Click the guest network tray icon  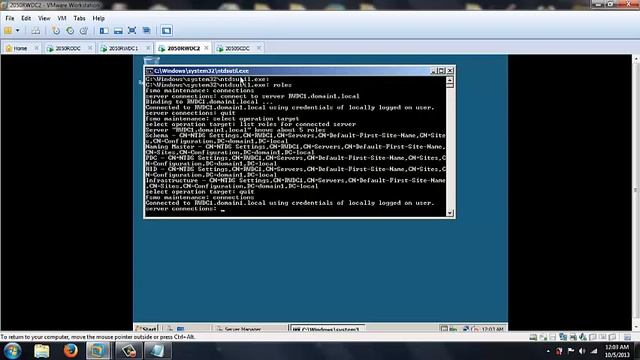coord(465,328)
